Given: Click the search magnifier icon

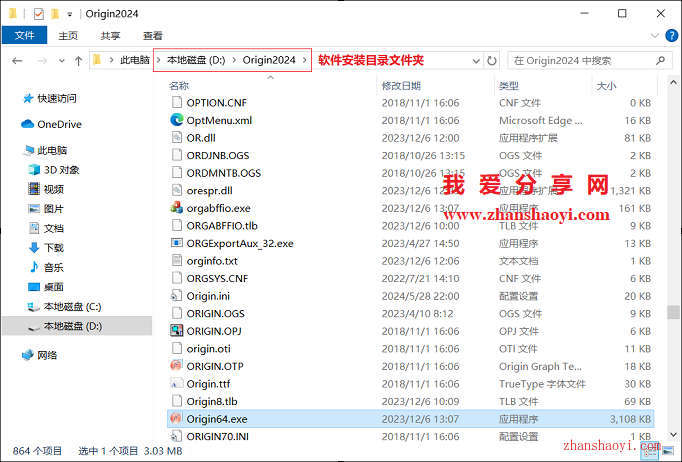Looking at the screenshot, I should point(660,60).
